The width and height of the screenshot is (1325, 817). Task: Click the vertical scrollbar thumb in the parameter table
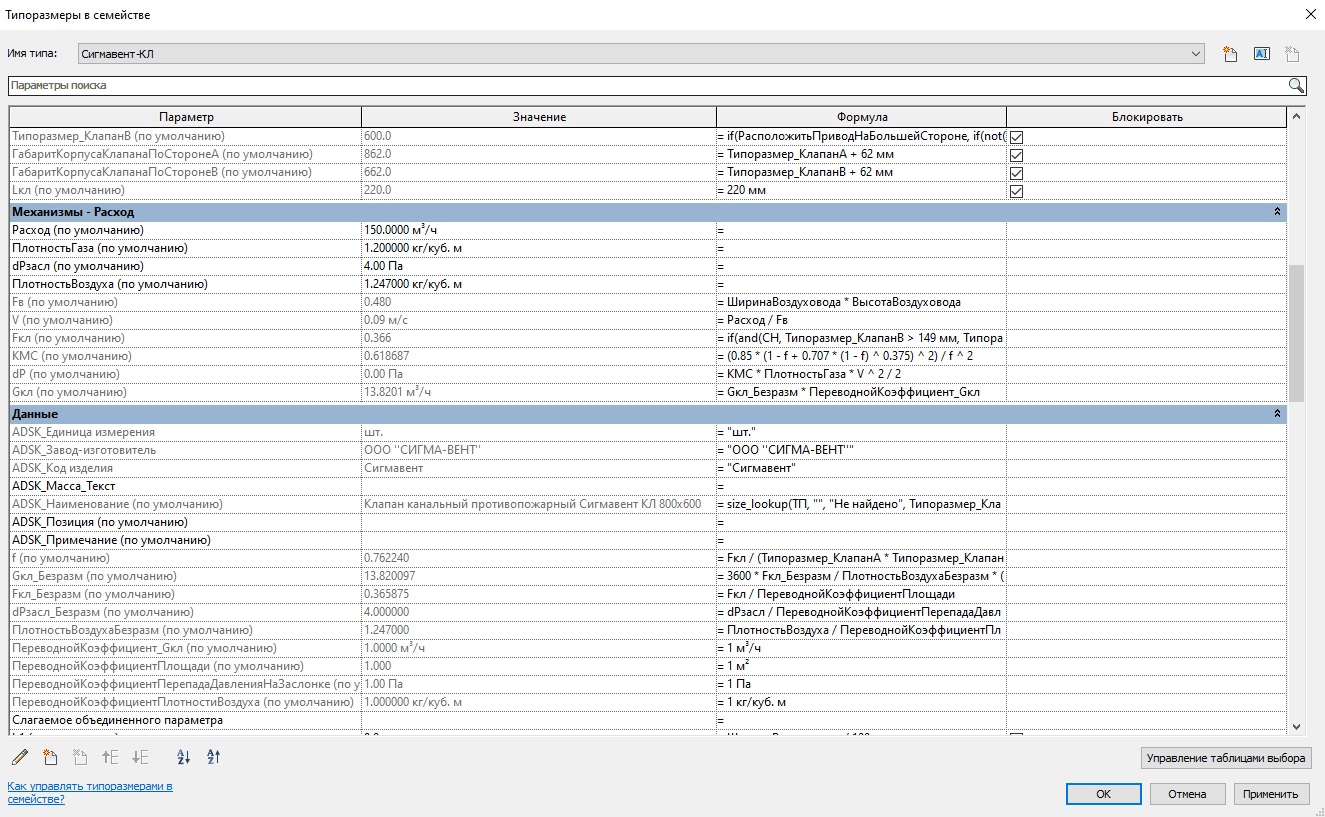[1297, 332]
